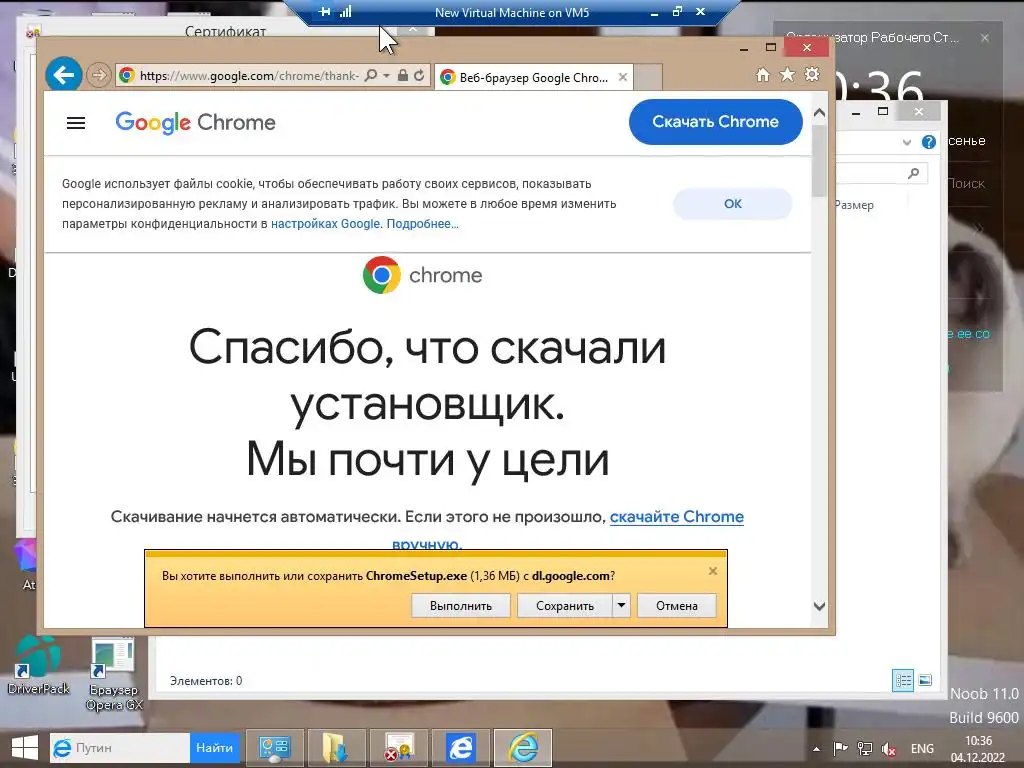The height and width of the screenshot is (768, 1024).
Task: Click the Action Center flag tray icon
Action: click(840, 749)
